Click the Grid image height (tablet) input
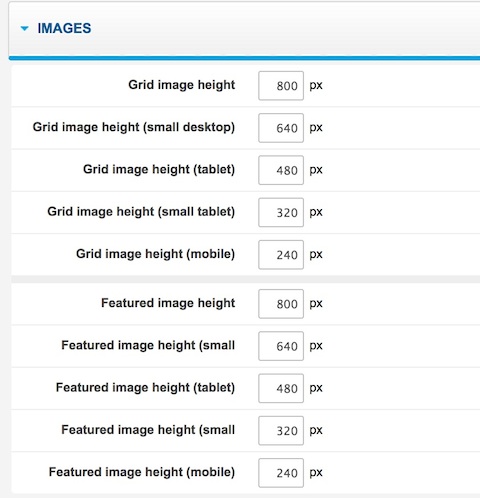Image resolution: width=480 pixels, height=498 pixels. 281,170
